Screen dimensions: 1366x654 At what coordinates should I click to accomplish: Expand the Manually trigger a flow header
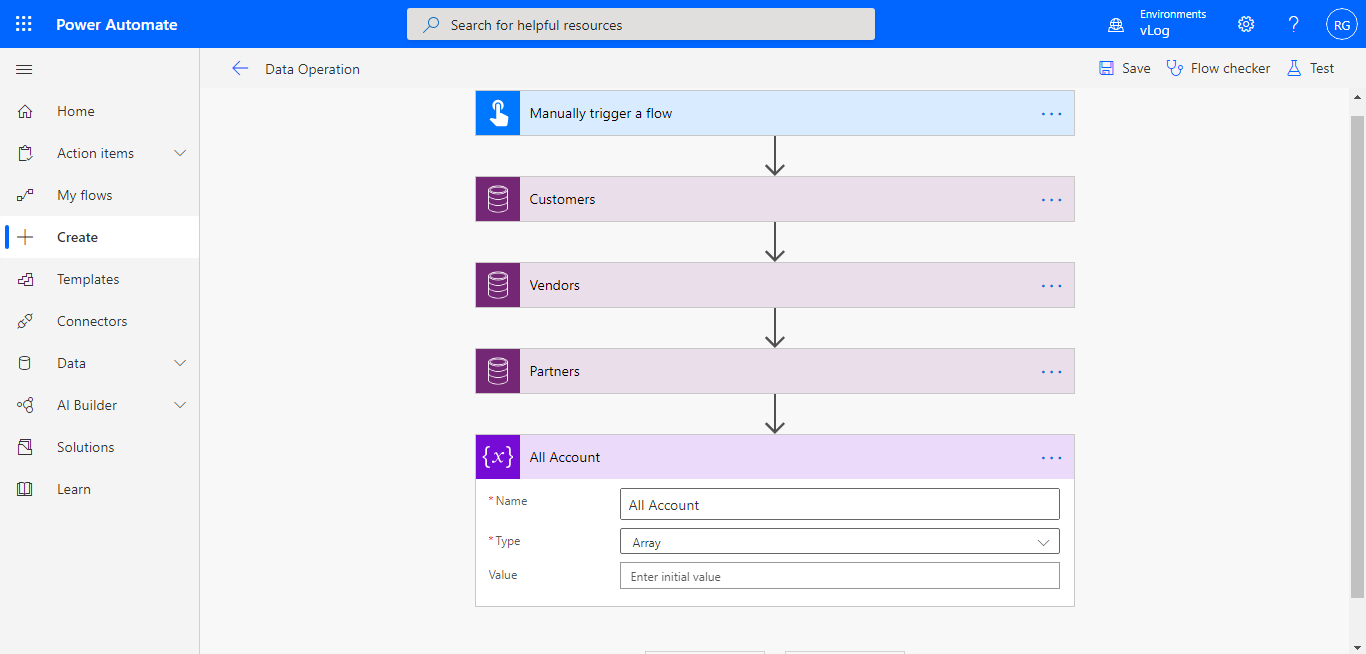[775, 113]
